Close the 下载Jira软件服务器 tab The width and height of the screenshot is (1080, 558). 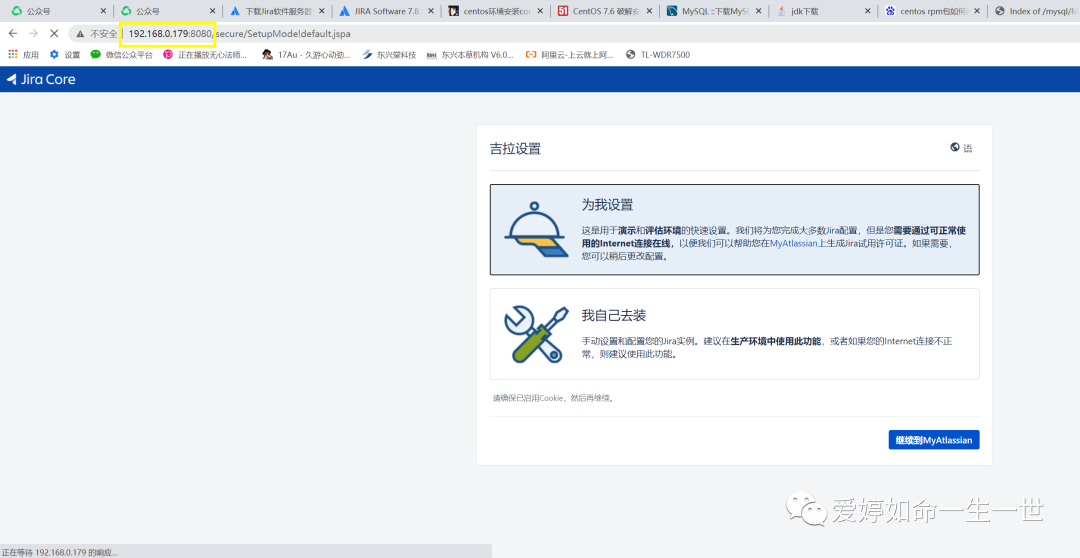click(322, 11)
